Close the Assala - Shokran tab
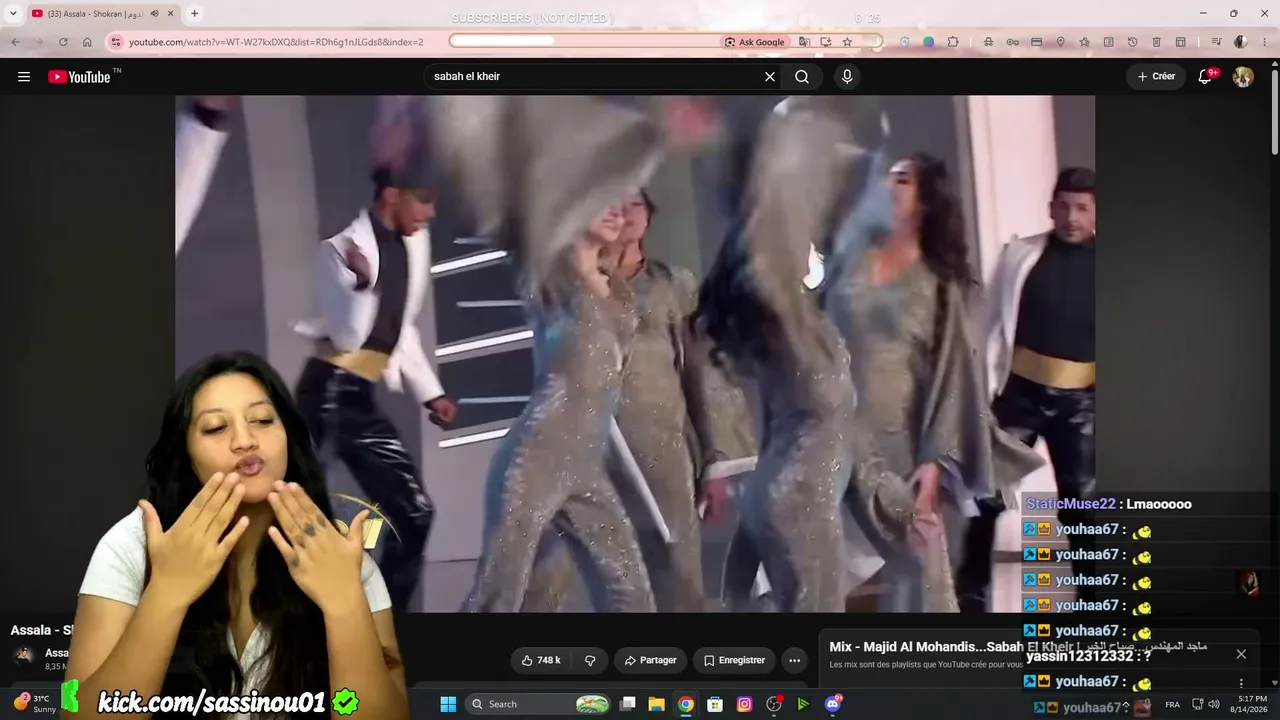Viewport: 1280px width, 720px height. click(x=171, y=13)
